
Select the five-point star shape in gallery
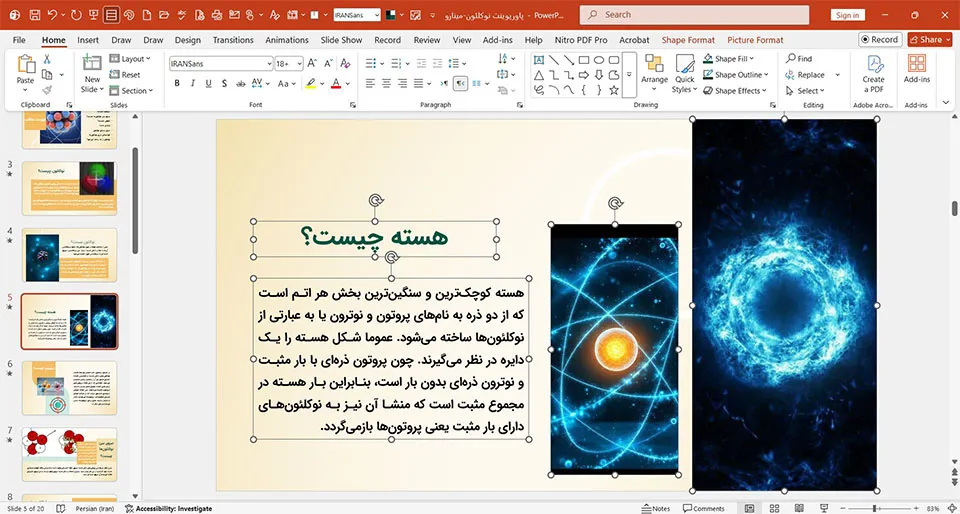coord(613,91)
